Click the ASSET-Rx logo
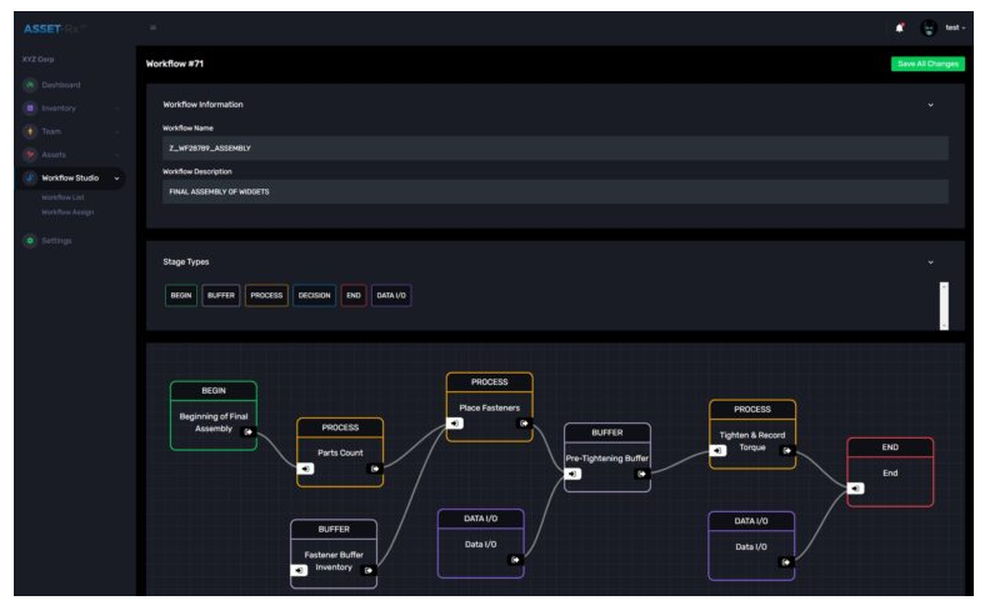 pyautogui.click(x=54, y=29)
